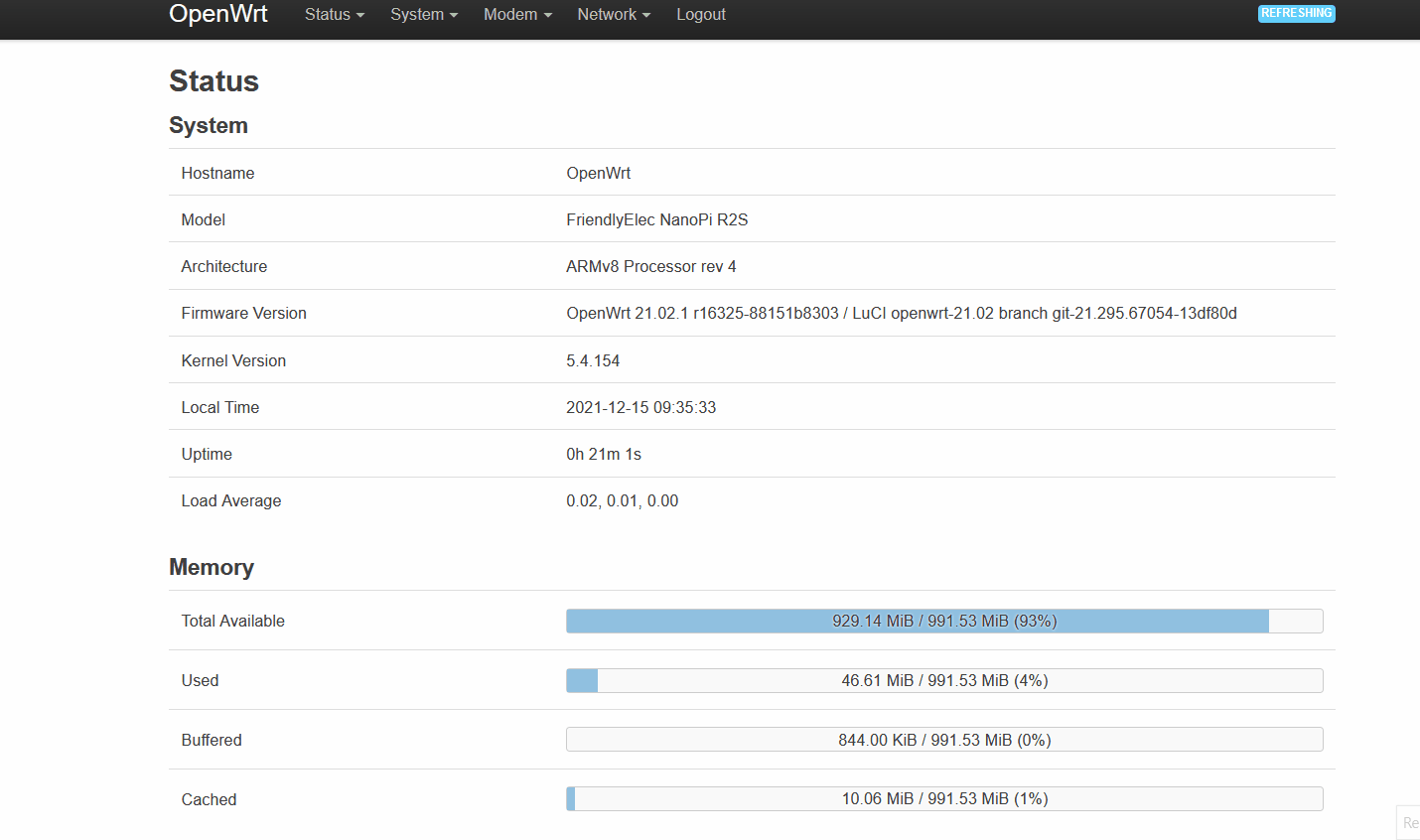The image size is (1420, 840).
Task: Click the Buffered memory progress bar
Action: pyautogui.click(x=944, y=740)
